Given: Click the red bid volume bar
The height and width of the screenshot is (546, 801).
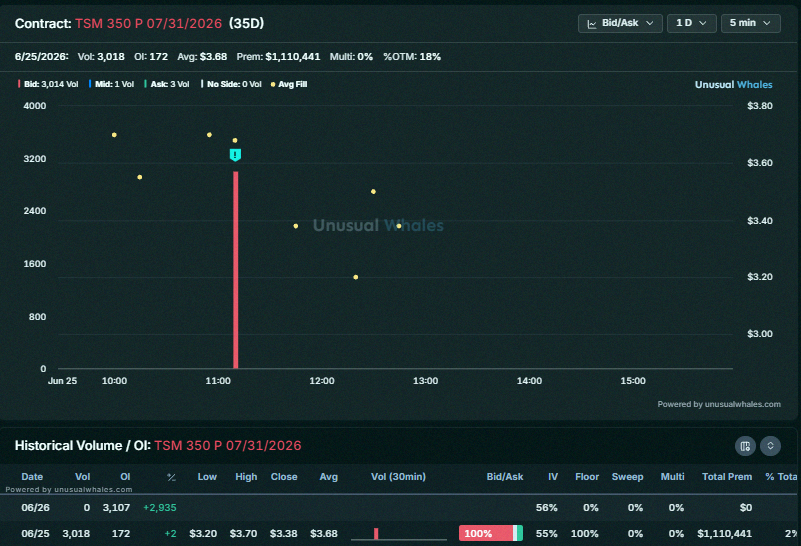Looking at the screenshot, I should tap(235, 270).
